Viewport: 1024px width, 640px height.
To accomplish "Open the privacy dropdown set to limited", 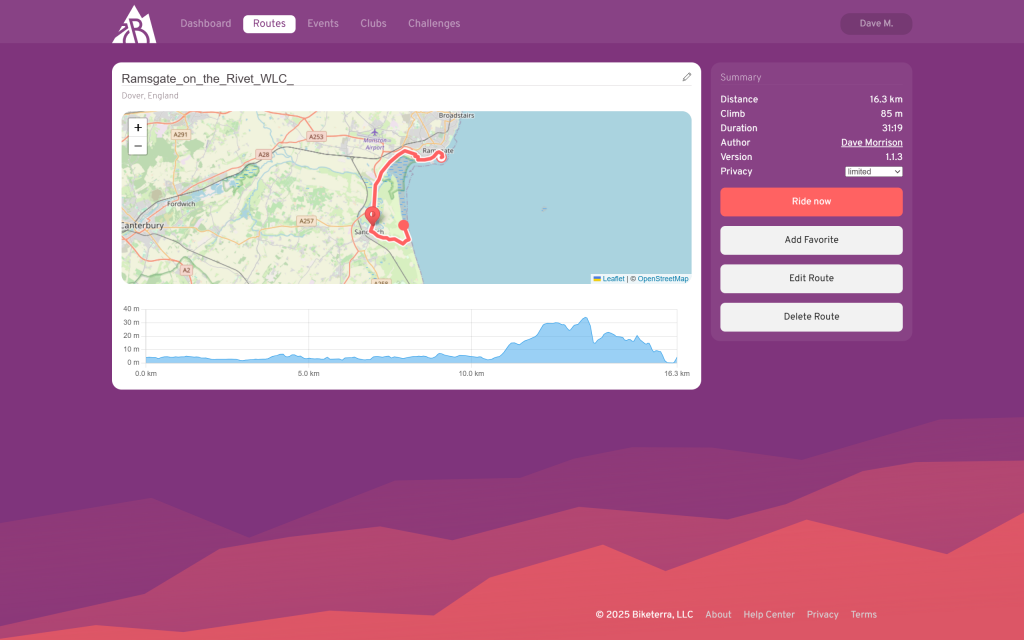I will coord(873,172).
